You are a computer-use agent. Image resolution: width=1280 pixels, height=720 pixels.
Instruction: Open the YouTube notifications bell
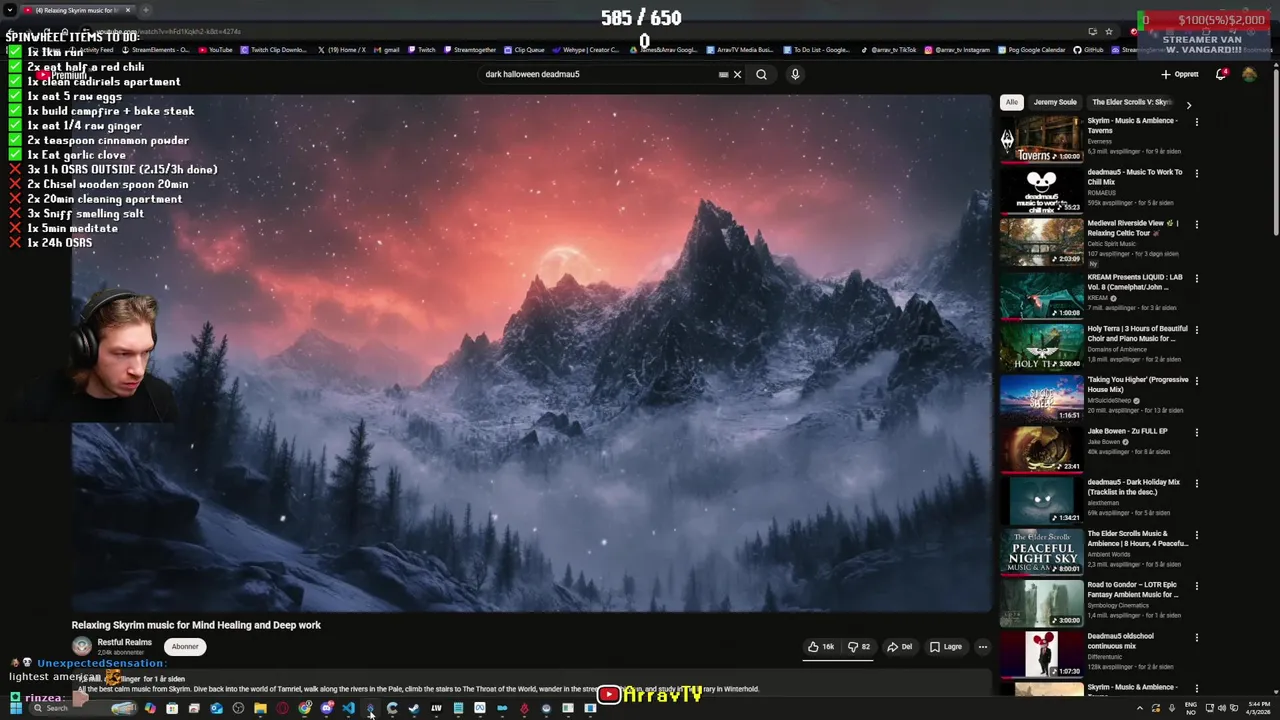(1221, 74)
